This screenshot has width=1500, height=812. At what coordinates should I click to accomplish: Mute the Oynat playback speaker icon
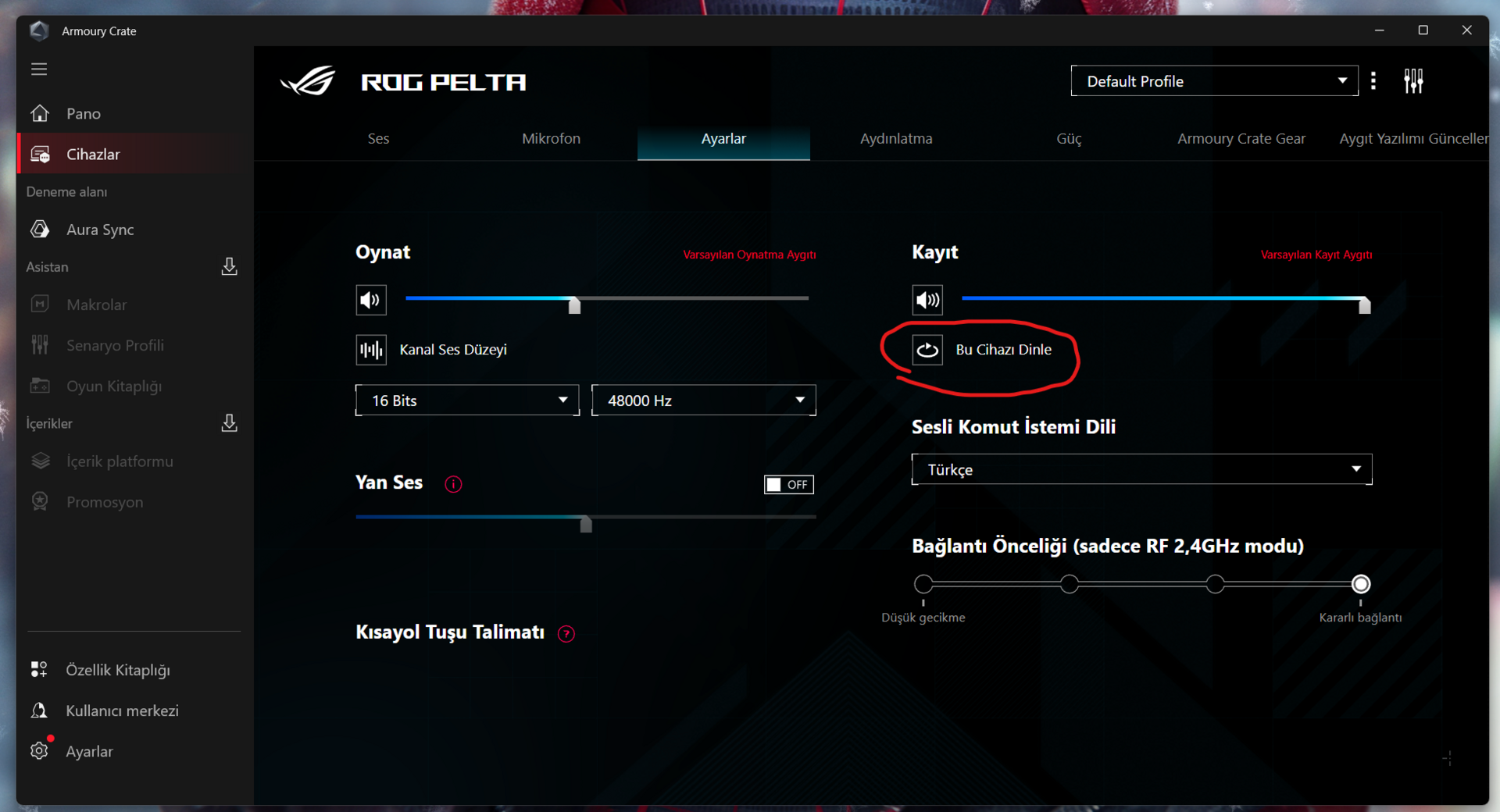(371, 300)
